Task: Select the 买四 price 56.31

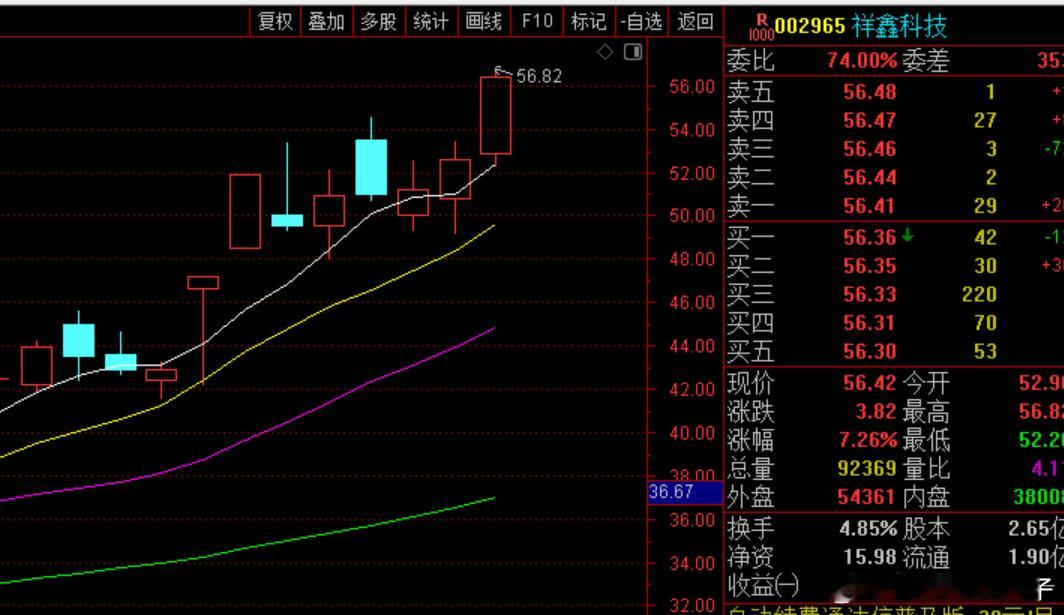Action: pyautogui.click(x=870, y=322)
